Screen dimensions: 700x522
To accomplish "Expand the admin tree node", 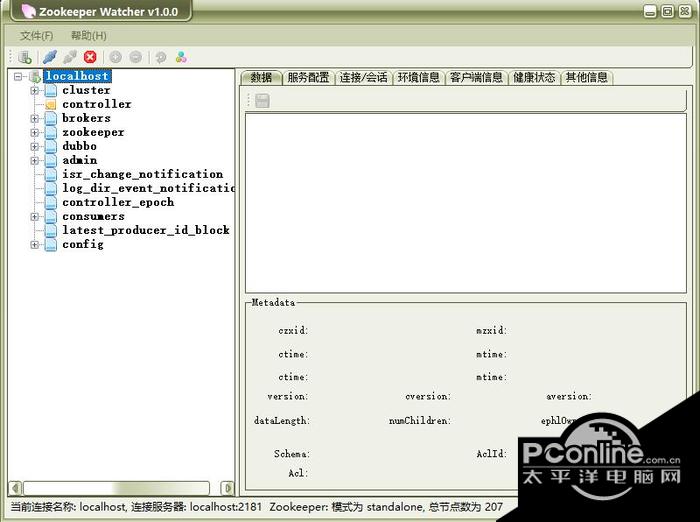I will (34, 161).
